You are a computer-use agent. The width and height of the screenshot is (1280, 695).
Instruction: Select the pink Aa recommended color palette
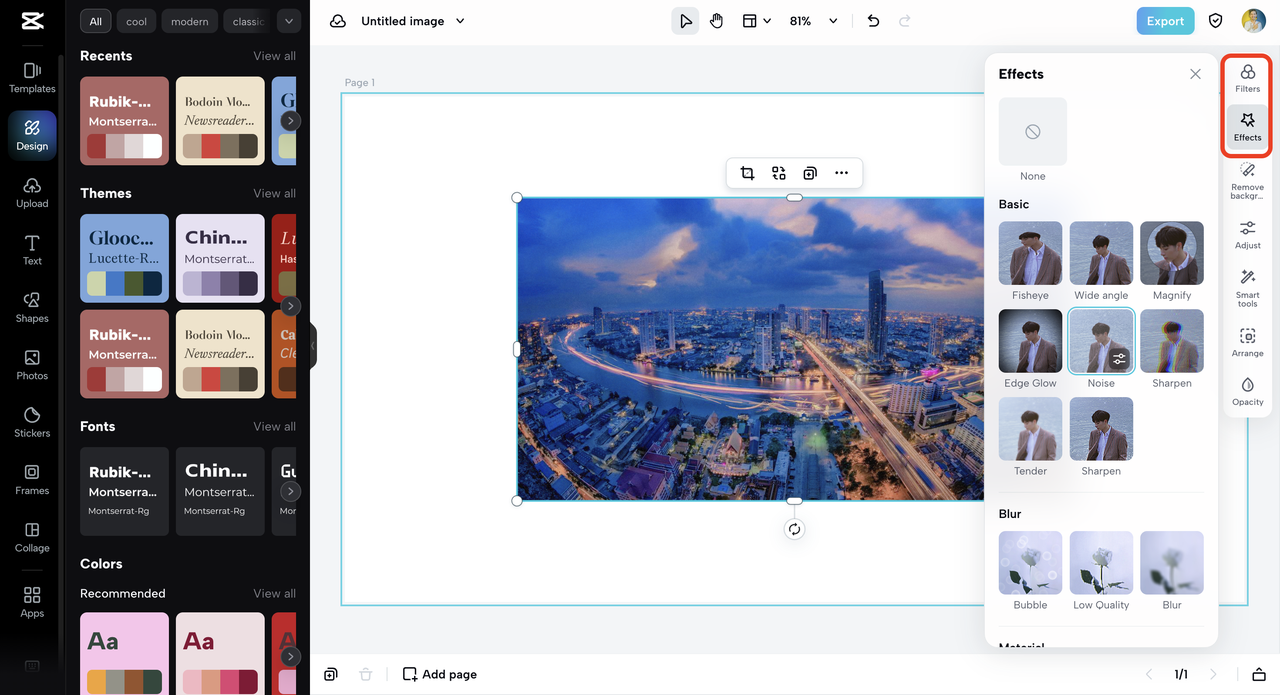pos(124,653)
